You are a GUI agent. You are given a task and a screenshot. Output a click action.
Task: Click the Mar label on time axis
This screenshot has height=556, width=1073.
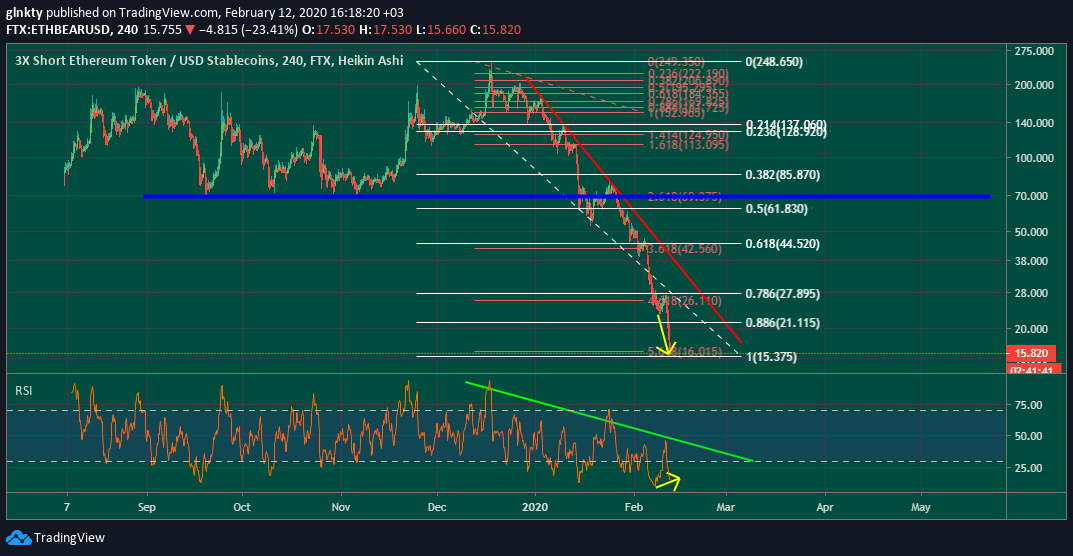(x=726, y=509)
